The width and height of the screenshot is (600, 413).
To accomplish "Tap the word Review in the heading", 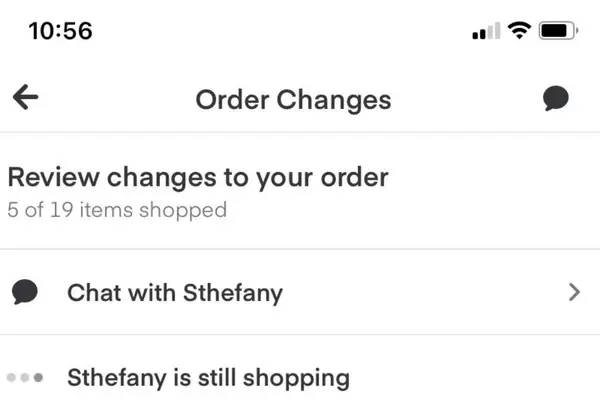I will pos(50,178).
